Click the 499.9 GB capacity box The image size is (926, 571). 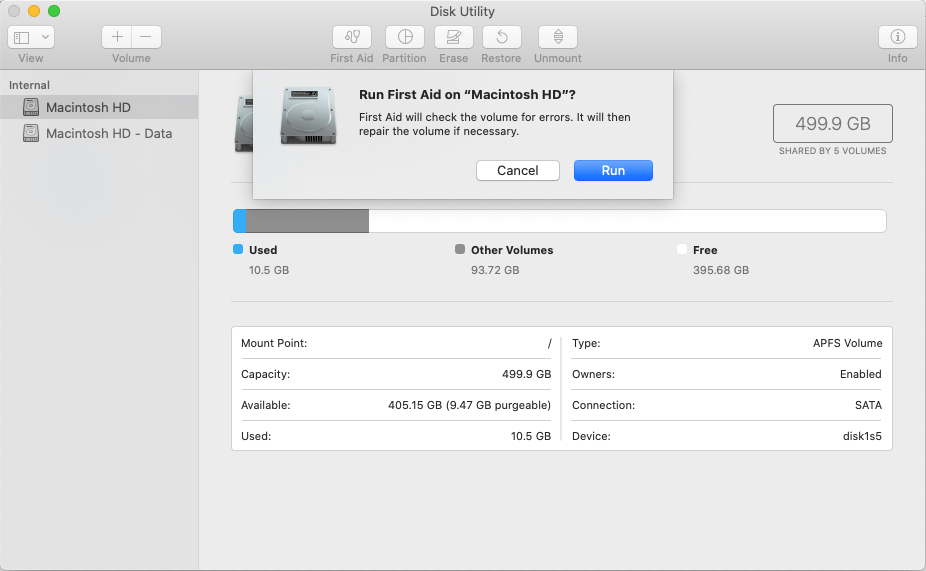coord(833,123)
